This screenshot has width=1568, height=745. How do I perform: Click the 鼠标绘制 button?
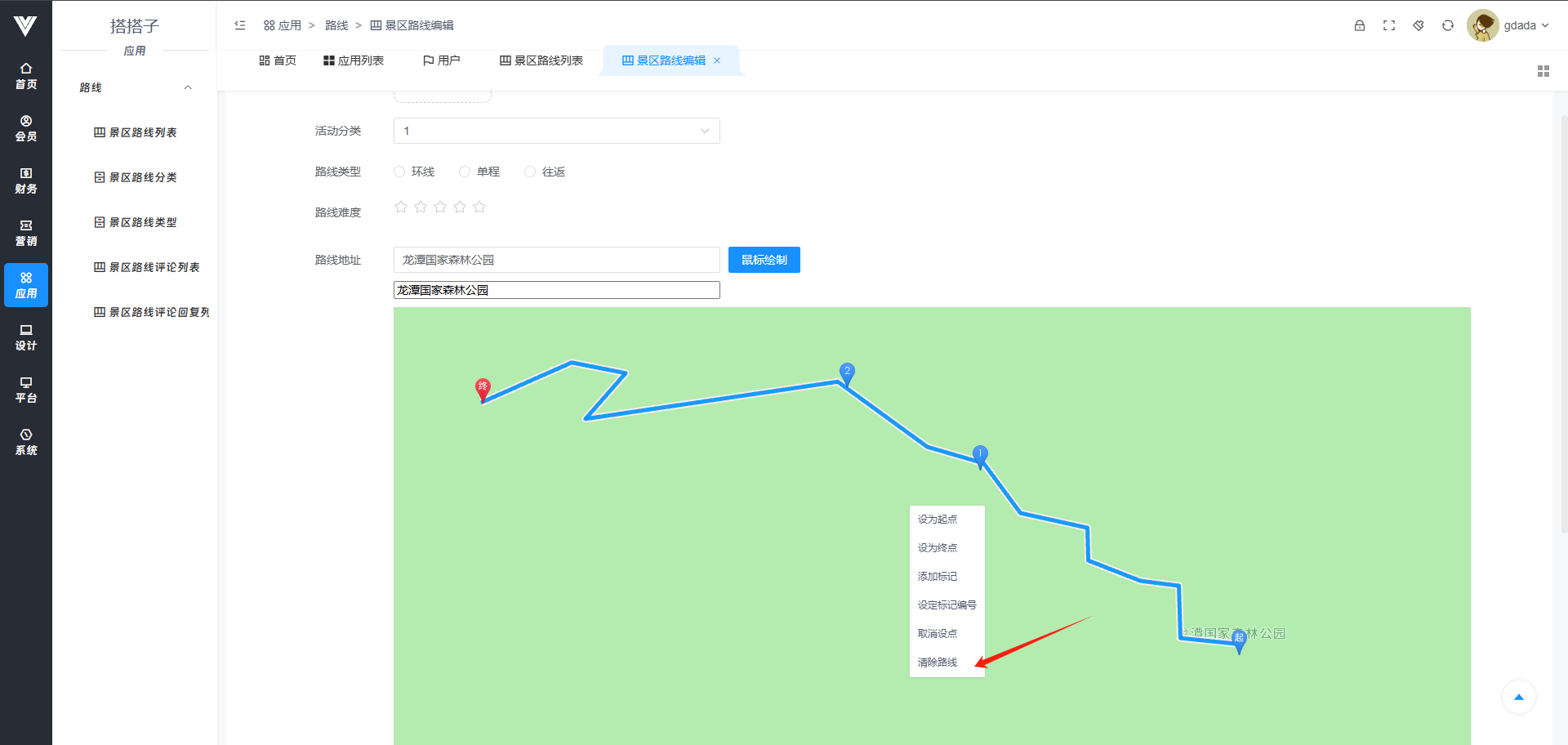[x=764, y=260]
